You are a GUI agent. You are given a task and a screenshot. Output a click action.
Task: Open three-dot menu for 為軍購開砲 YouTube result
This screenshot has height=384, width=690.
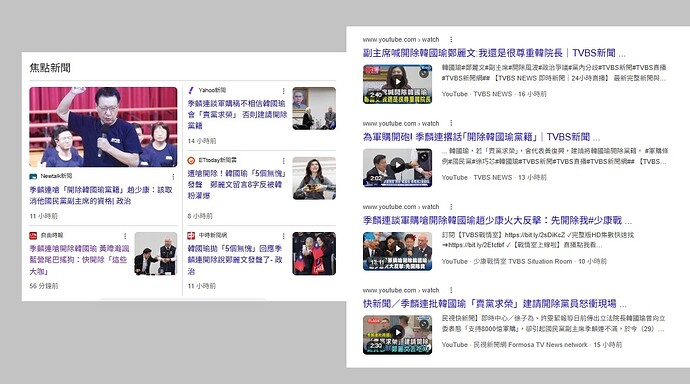(x=451, y=123)
